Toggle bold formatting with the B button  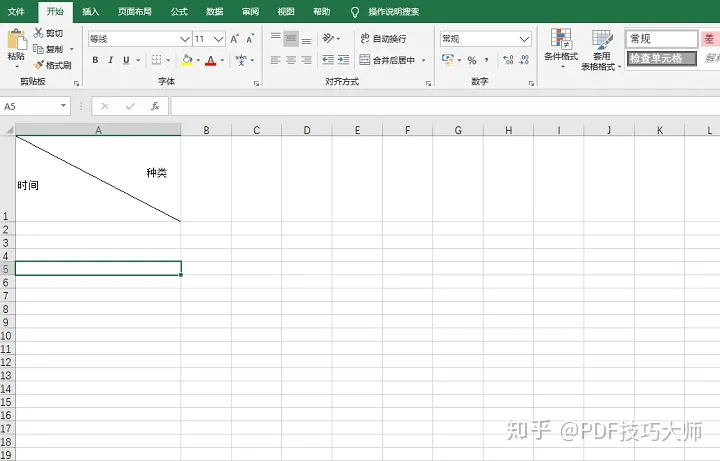(x=95, y=60)
